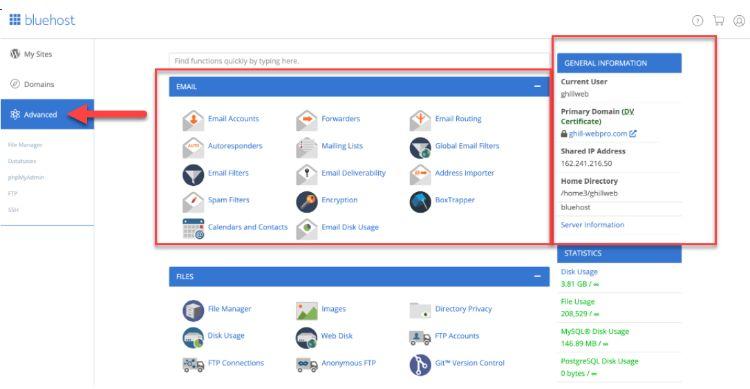The image size is (750, 389).
Task: Open the Email Filters funnel icon
Action: pos(193,175)
